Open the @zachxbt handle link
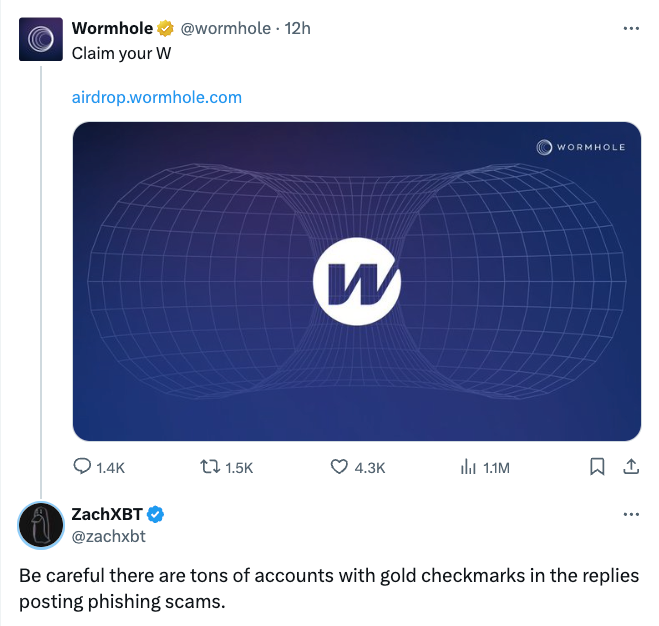 [108, 536]
